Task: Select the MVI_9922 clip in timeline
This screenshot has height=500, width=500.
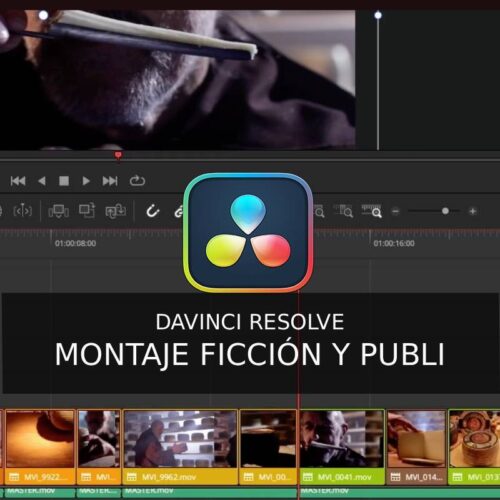Action: coord(40,447)
